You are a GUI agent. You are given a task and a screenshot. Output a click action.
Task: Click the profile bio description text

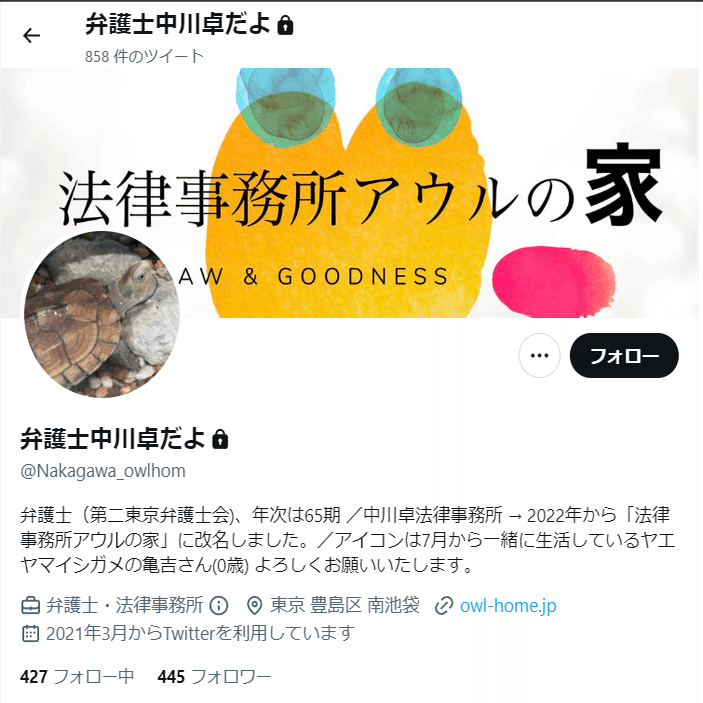pos(347,540)
